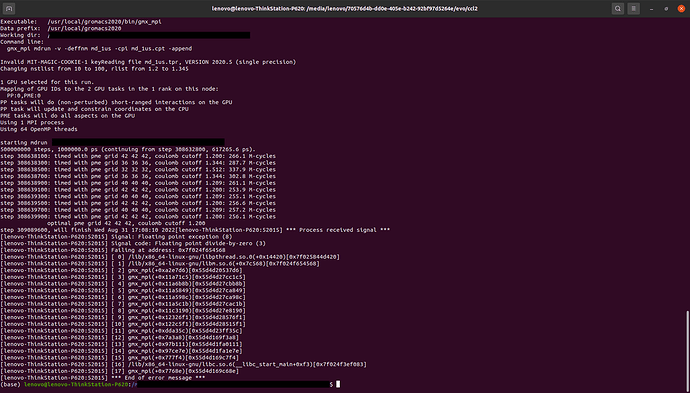The width and height of the screenshot is (690, 393).
Task: Open the hamburger menu in title bar
Action: click(634, 8)
